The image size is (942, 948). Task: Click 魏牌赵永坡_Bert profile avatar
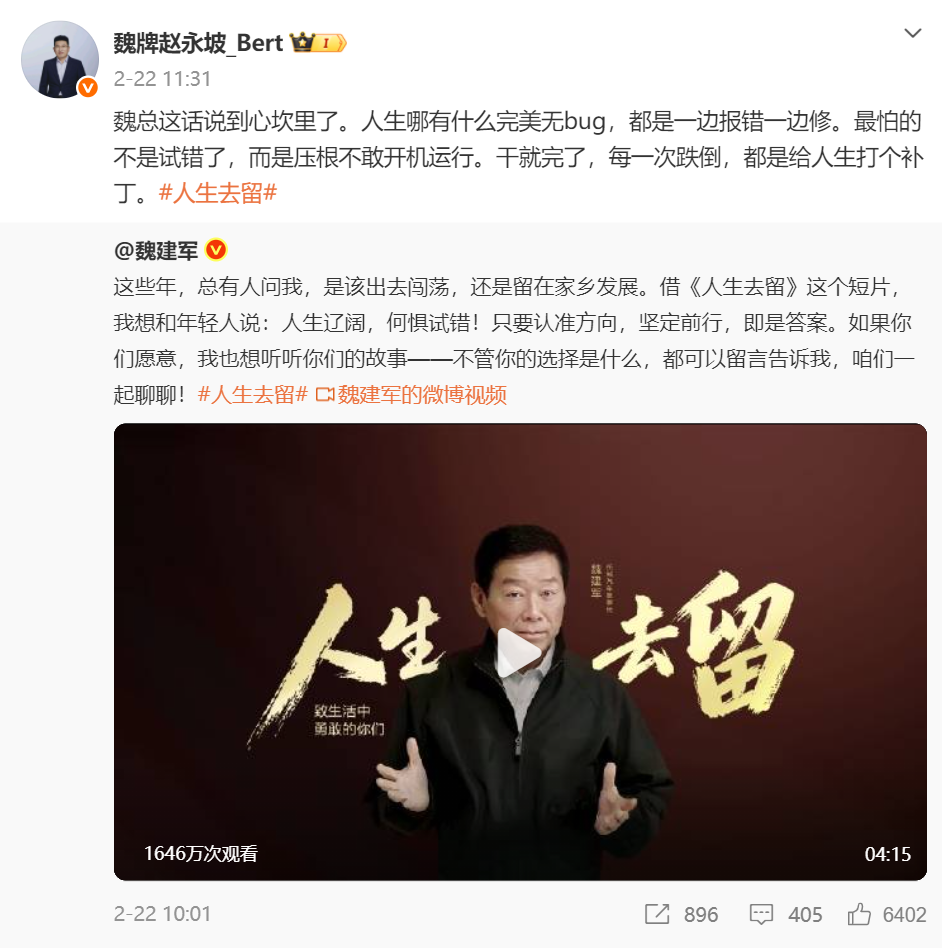(60, 59)
